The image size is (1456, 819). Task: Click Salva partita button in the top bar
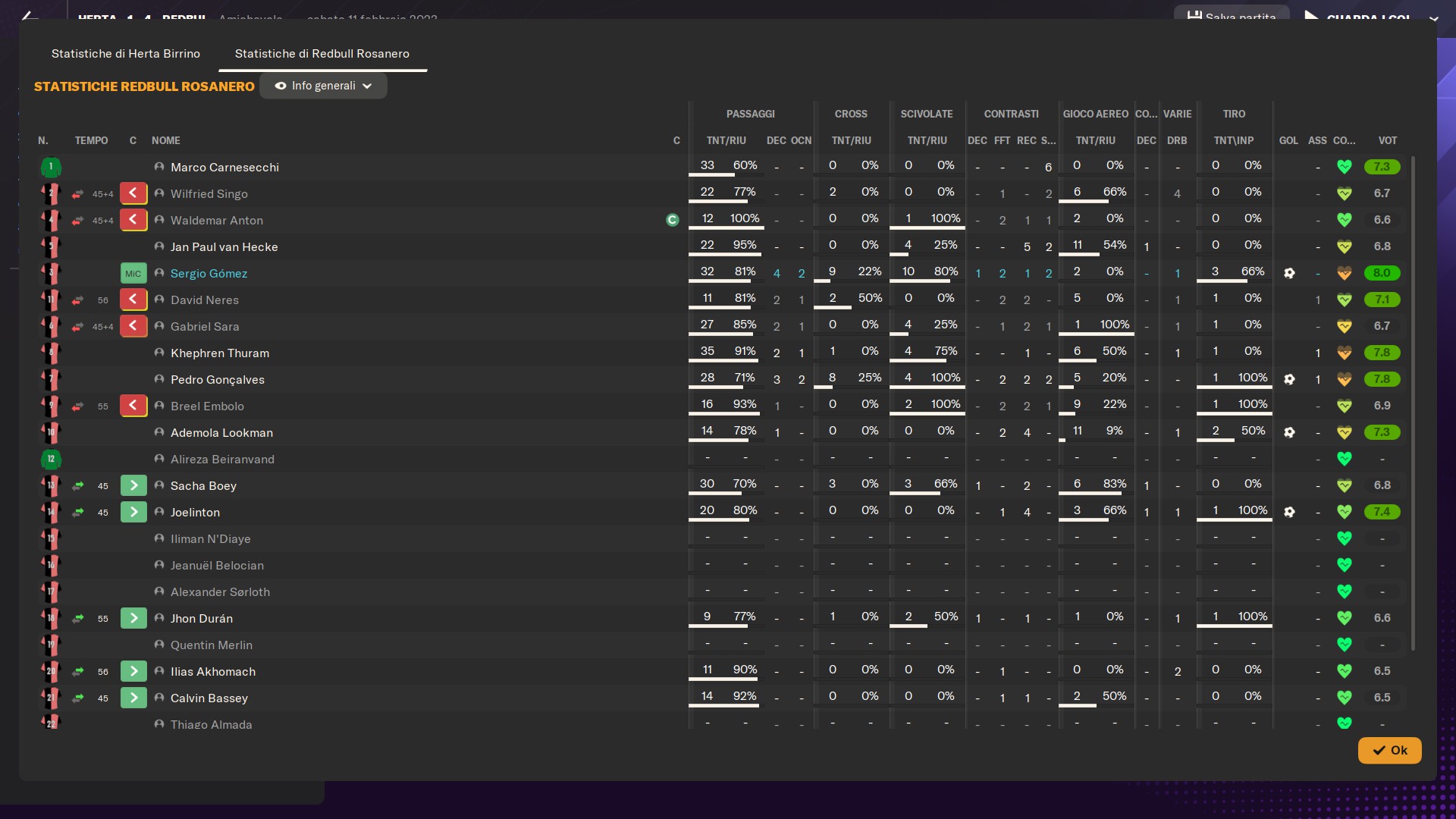[x=1232, y=15]
